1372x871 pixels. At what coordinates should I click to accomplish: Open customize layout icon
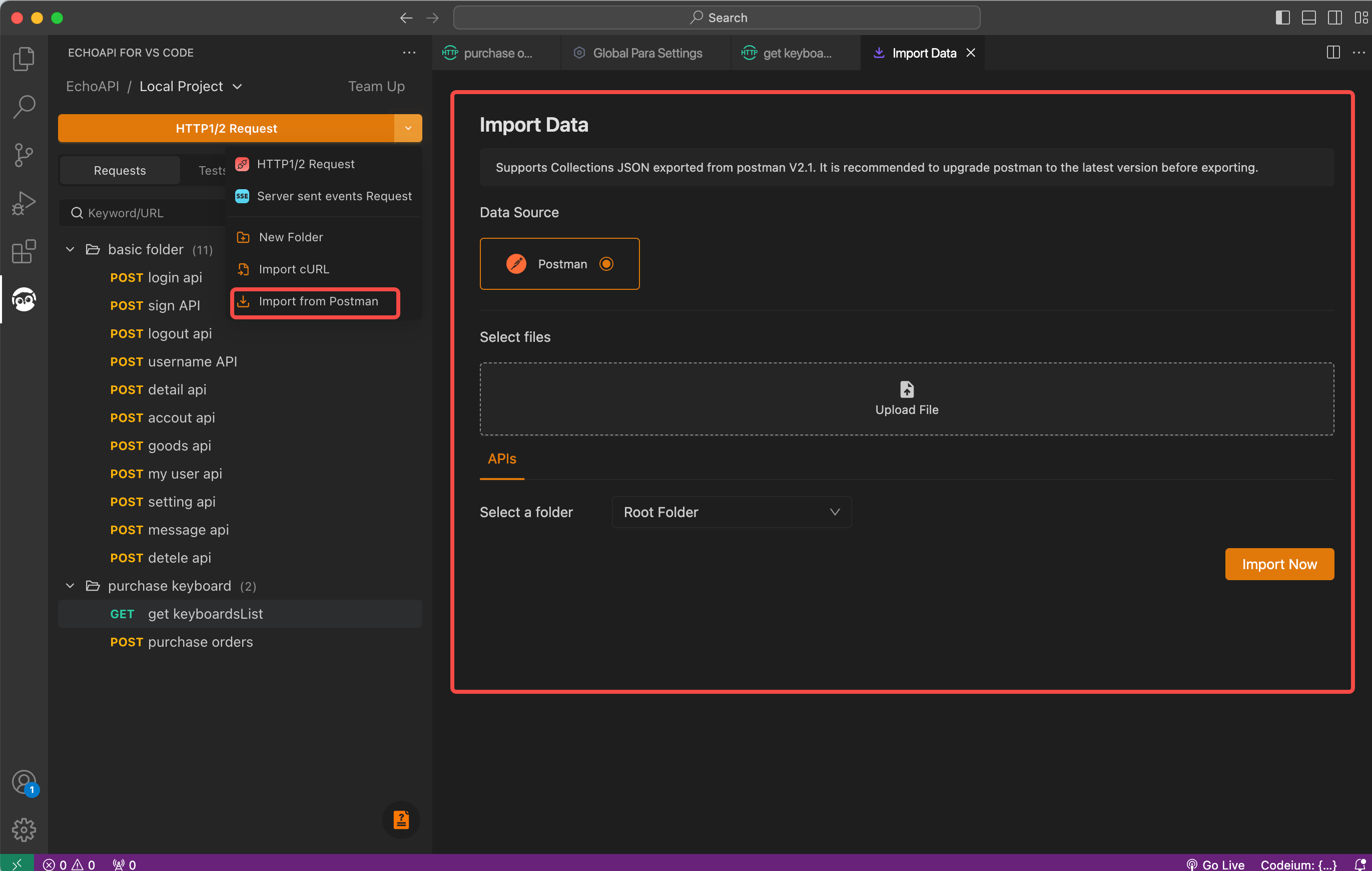pos(1360,18)
